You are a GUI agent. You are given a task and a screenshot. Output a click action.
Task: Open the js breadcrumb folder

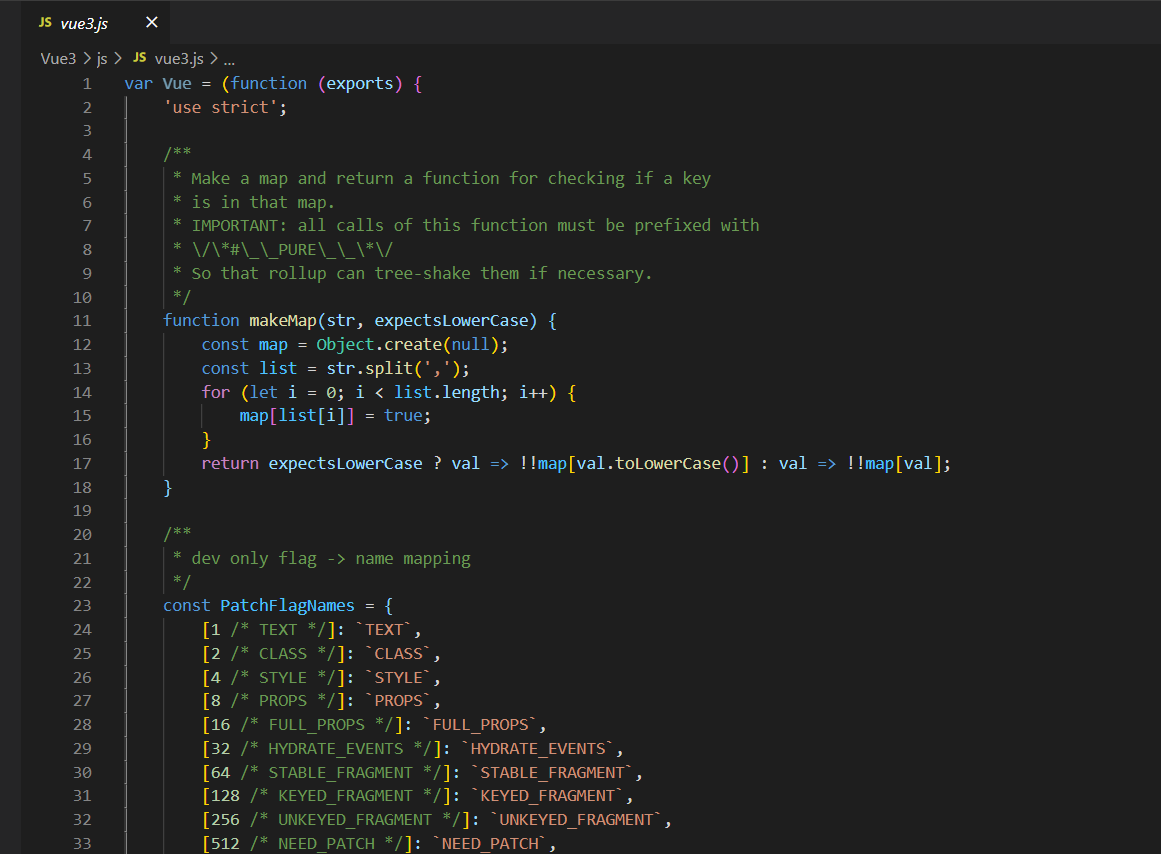point(102,59)
